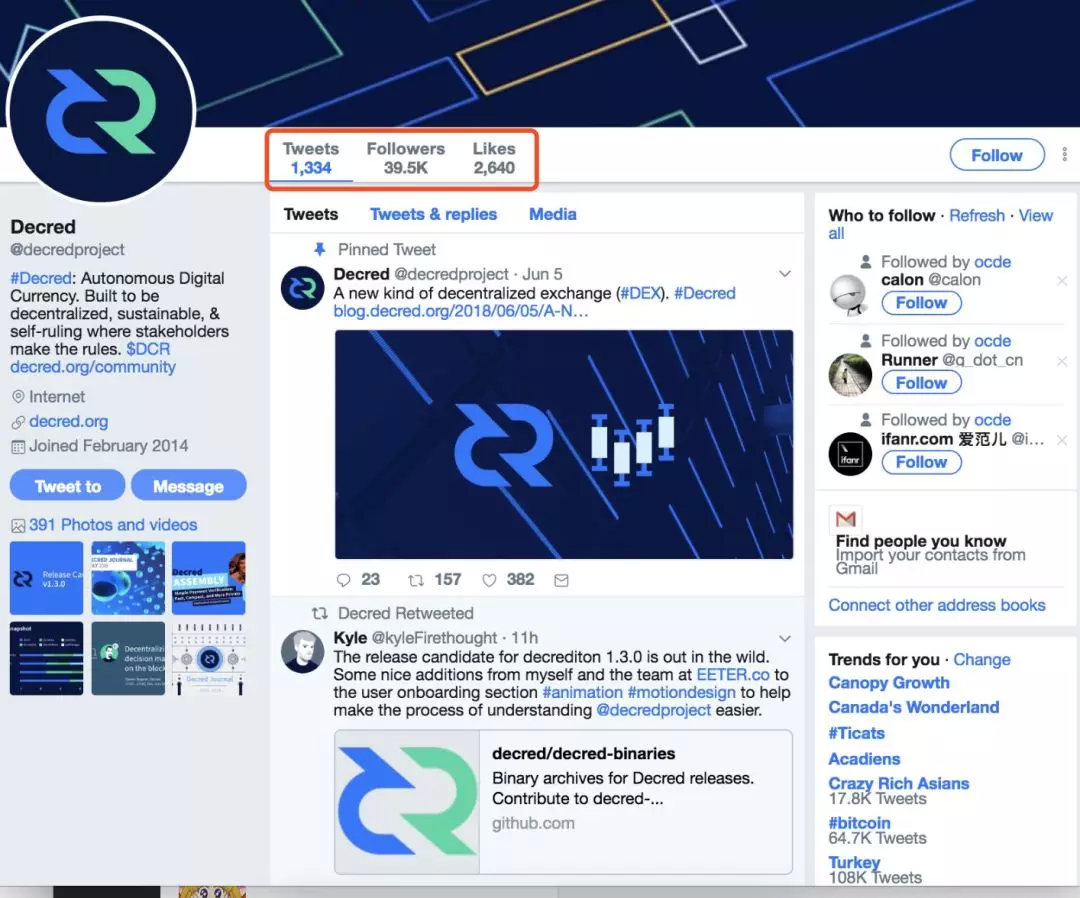Open Kyle's profile avatar
Image resolution: width=1080 pixels, height=898 pixels.
tap(302, 651)
